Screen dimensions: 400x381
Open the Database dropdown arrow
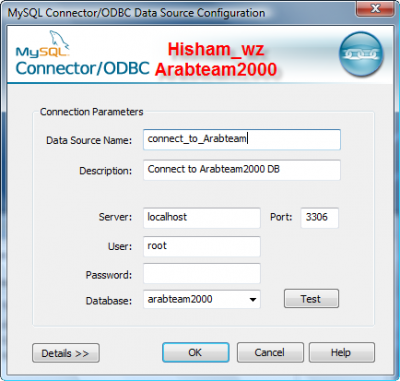(253, 299)
